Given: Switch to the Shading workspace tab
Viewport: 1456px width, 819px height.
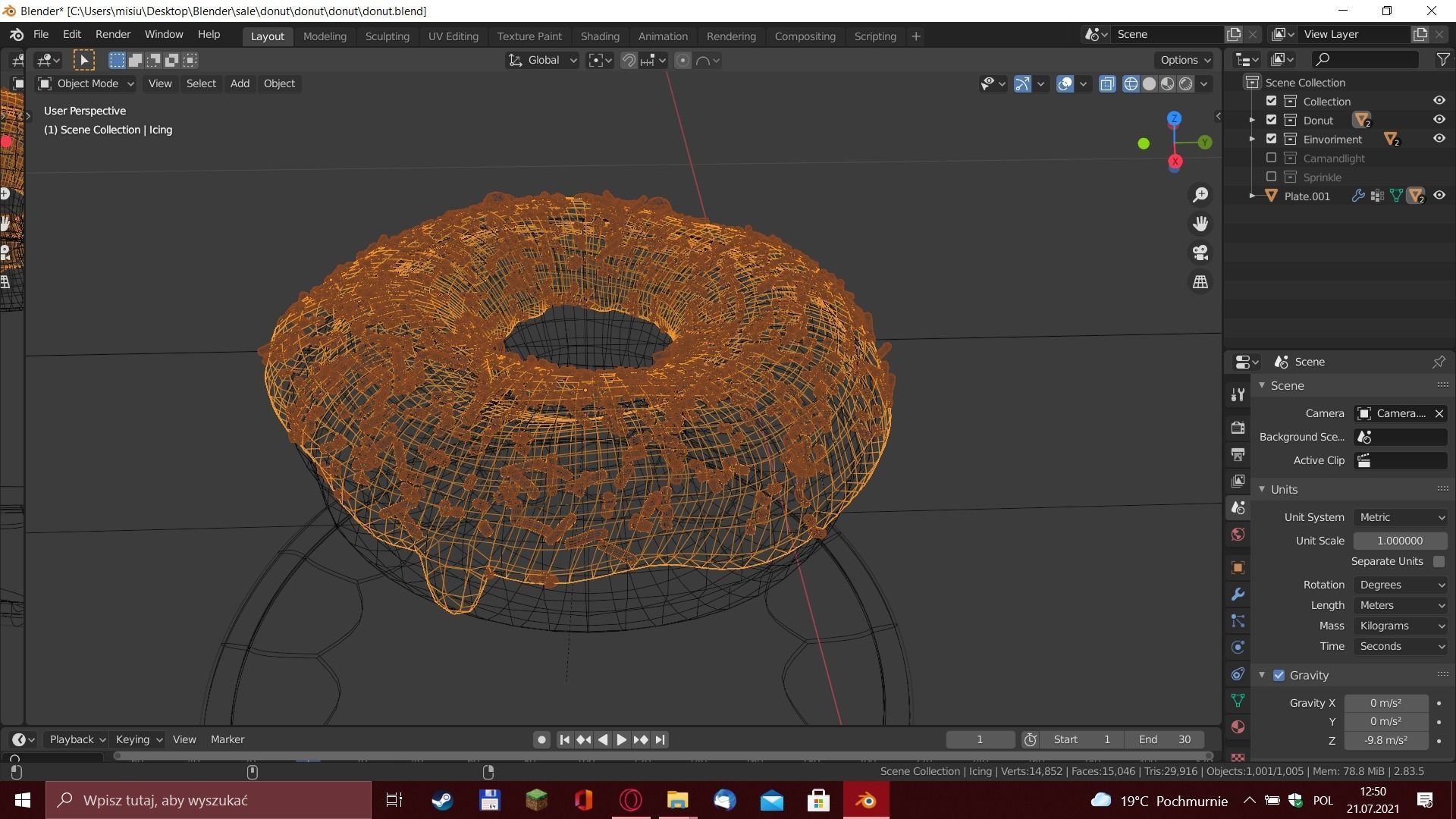Looking at the screenshot, I should point(599,36).
